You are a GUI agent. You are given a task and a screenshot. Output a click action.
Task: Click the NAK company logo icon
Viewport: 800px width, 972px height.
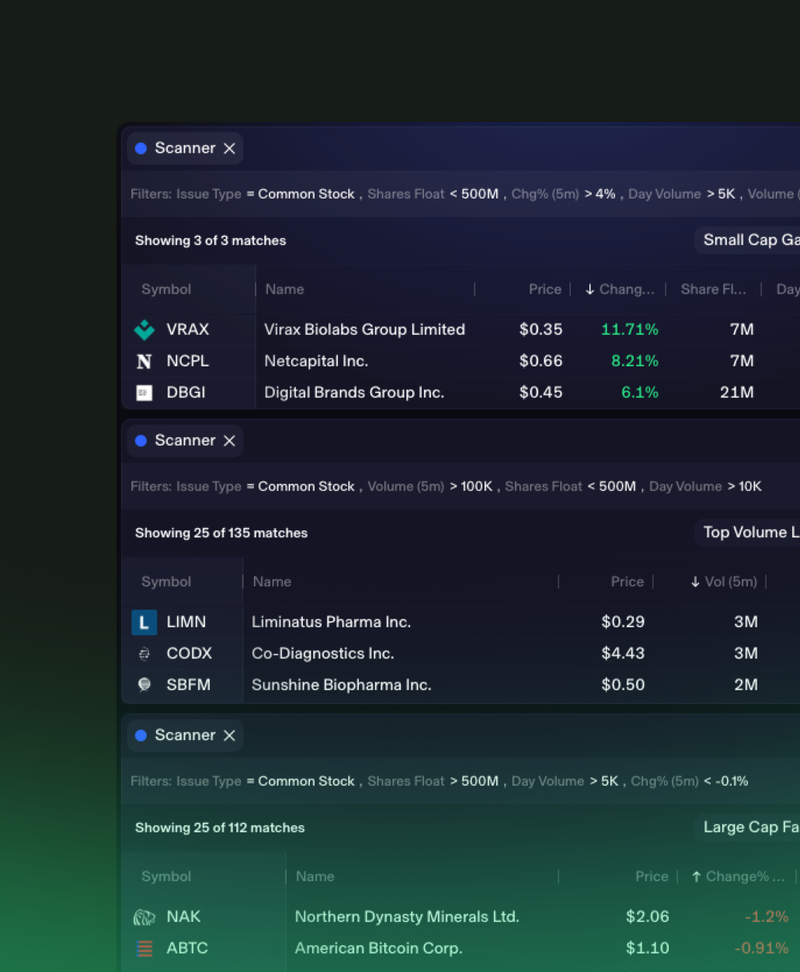coord(144,917)
